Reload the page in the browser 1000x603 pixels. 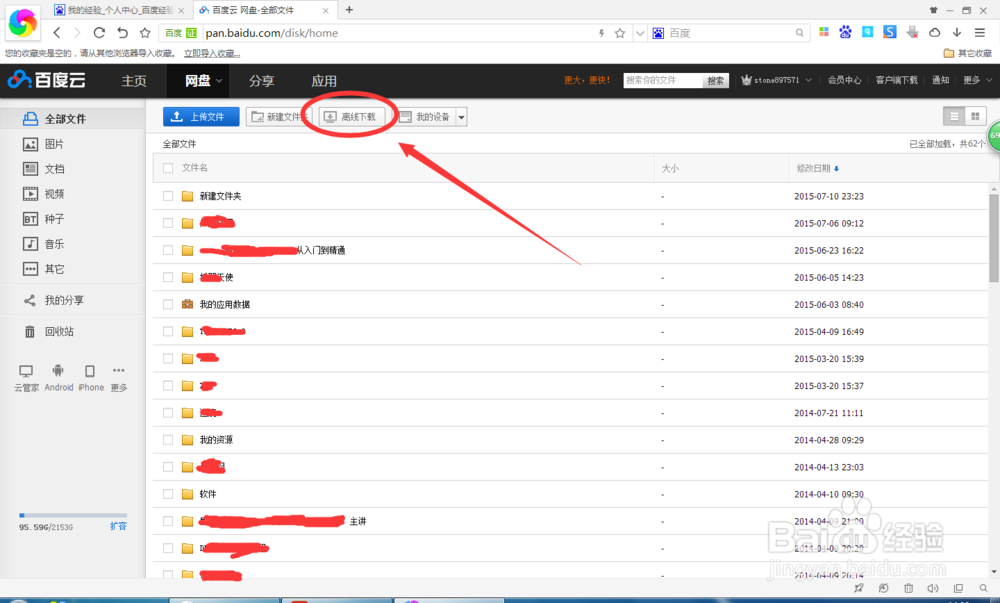pyautogui.click(x=99, y=33)
